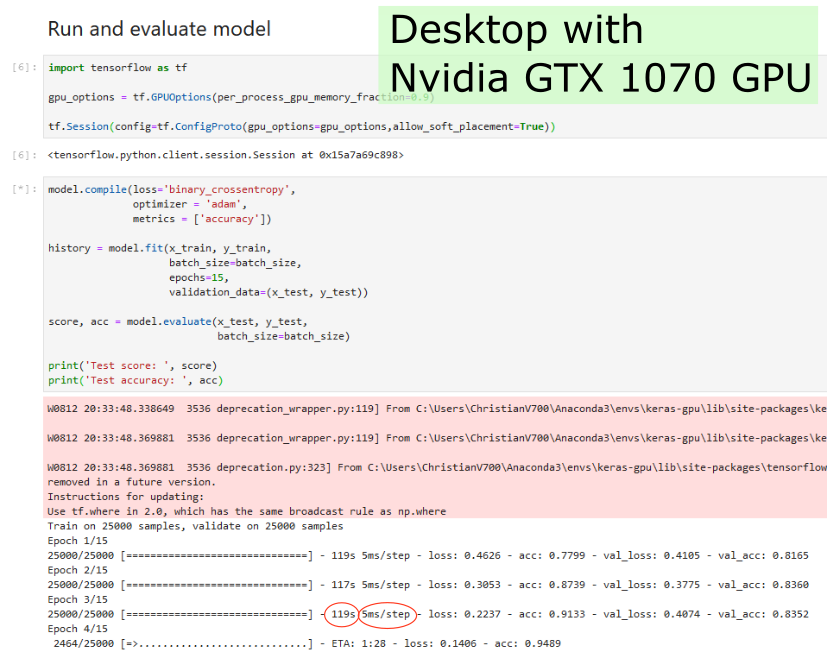This screenshot has width=827, height=652.
Task: Click the gpu_options = tf.GPUOptions line
Action: [241, 97]
